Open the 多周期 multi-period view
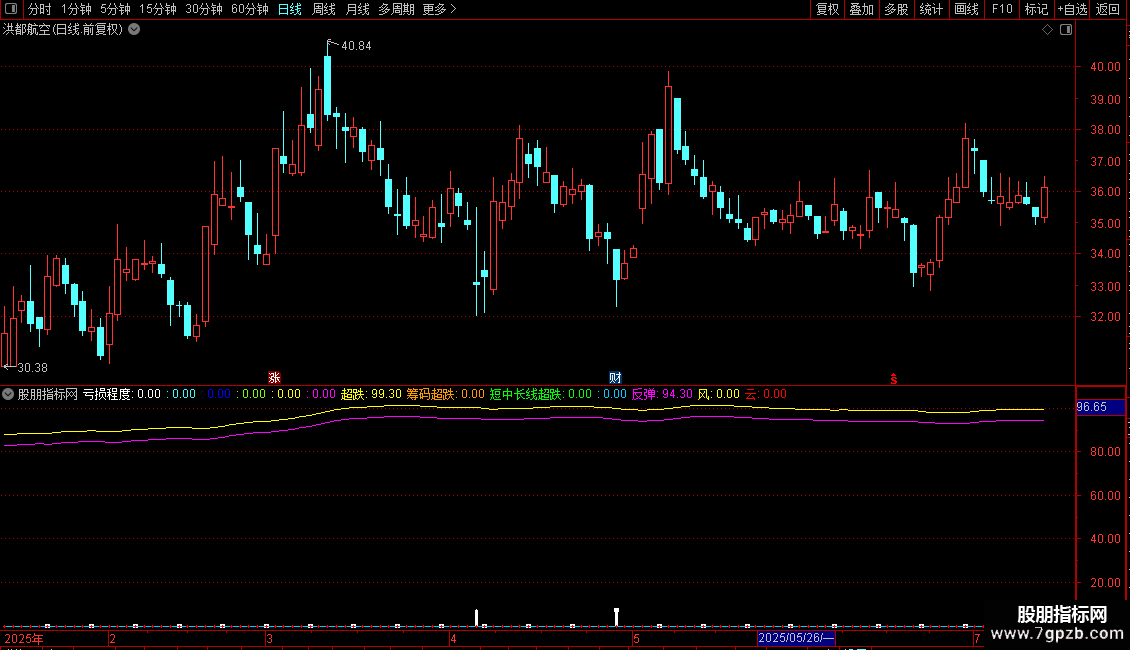 [396, 9]
